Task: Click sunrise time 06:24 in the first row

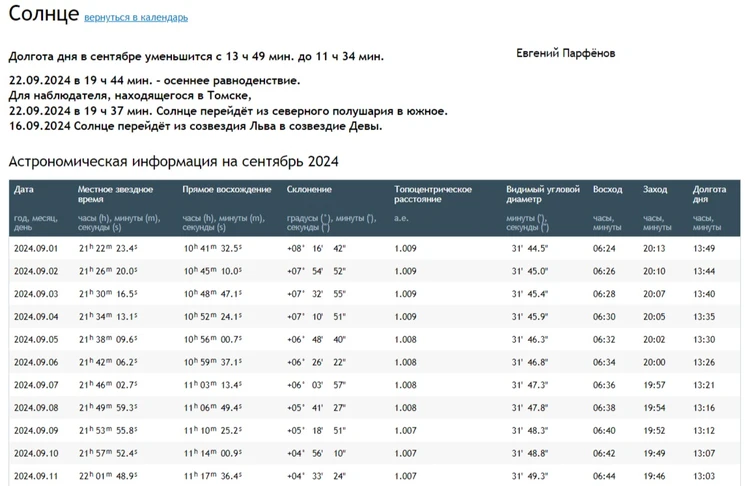Action: click(x=606, y=248)
